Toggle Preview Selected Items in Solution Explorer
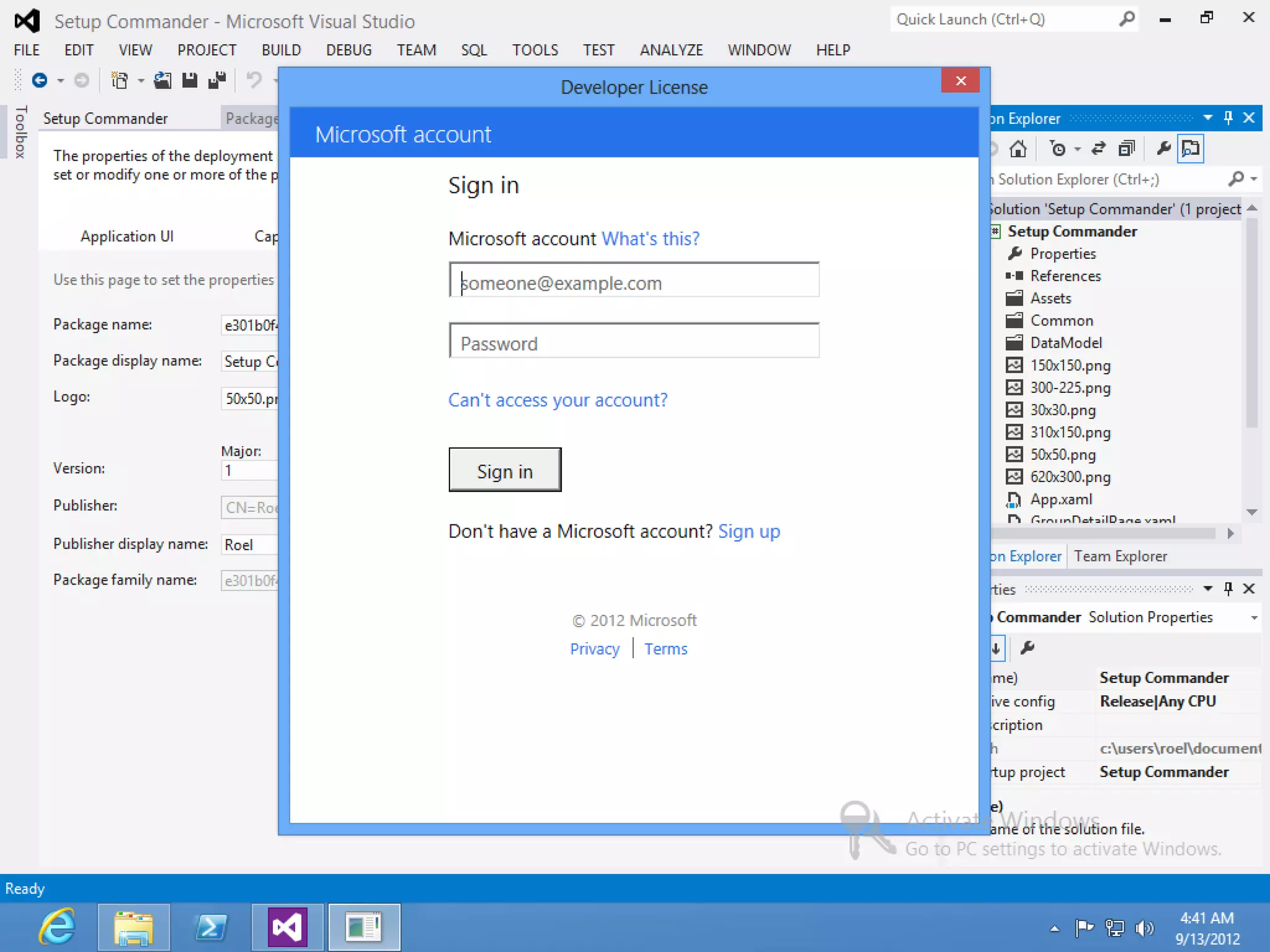This screenshot has width=1270, height=952. coord(1191,149)
